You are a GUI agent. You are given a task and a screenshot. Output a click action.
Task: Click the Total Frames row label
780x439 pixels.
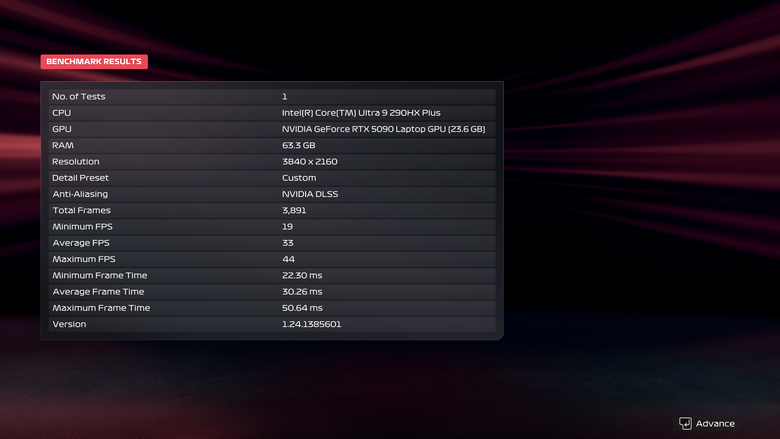click(82, 210)
